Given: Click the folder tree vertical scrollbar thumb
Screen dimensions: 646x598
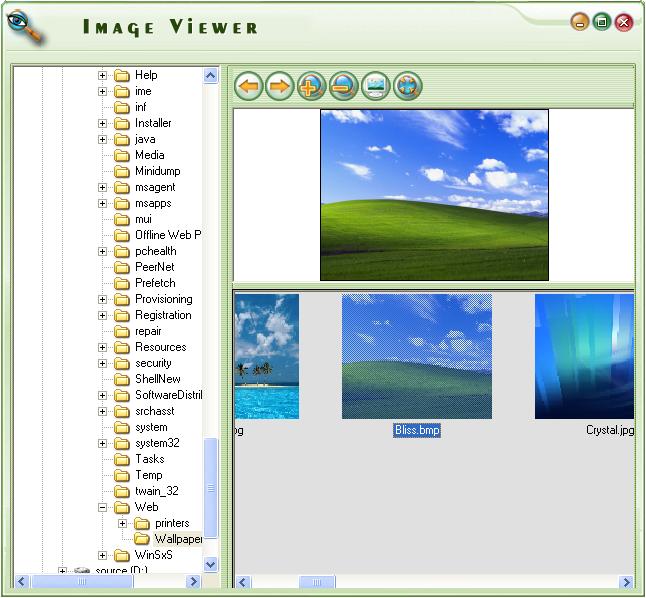Looking at the screenshot, I should point(211,488).
